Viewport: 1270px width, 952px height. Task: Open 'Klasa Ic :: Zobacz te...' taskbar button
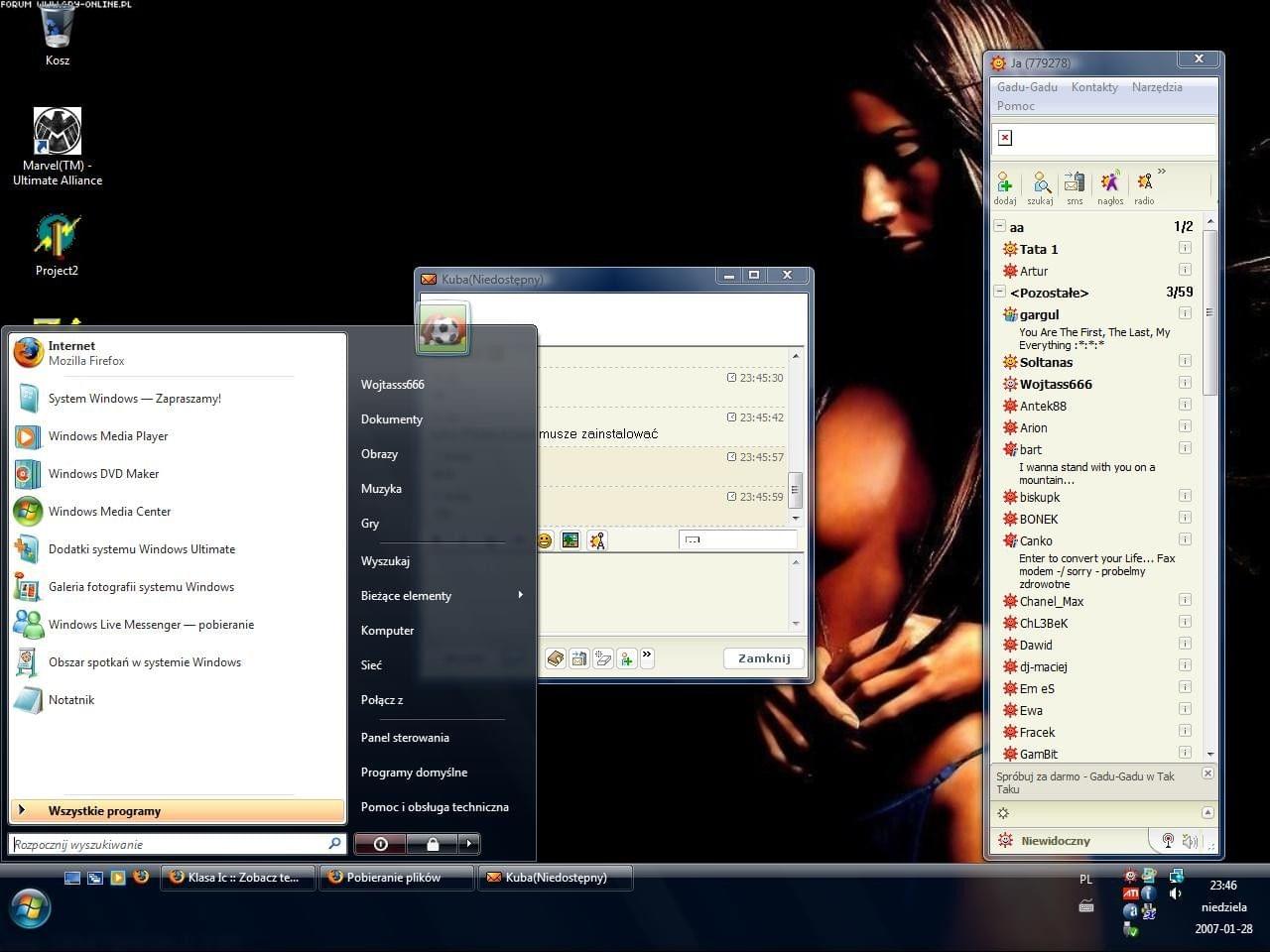pos(238,878)
